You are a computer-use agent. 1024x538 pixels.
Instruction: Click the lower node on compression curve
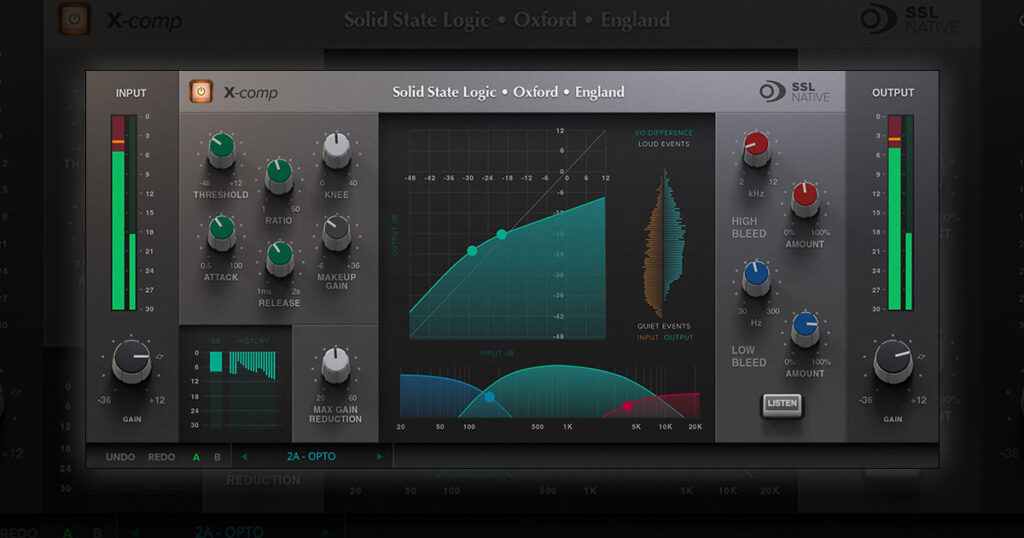pyautogui.click(x=472, y=250)
